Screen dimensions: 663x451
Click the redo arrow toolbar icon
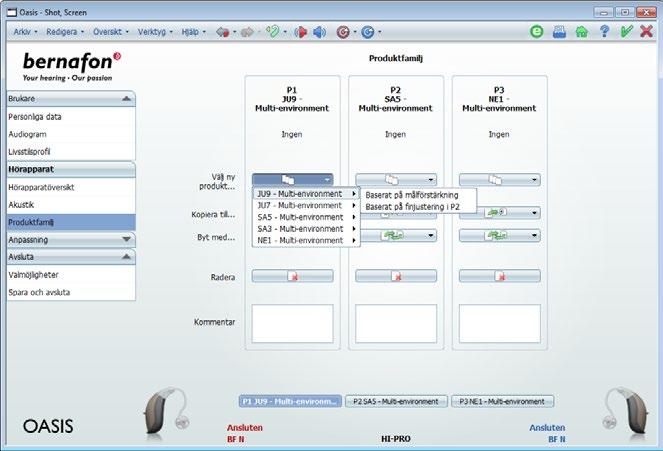pyautogui.click(x=247, y=32)
